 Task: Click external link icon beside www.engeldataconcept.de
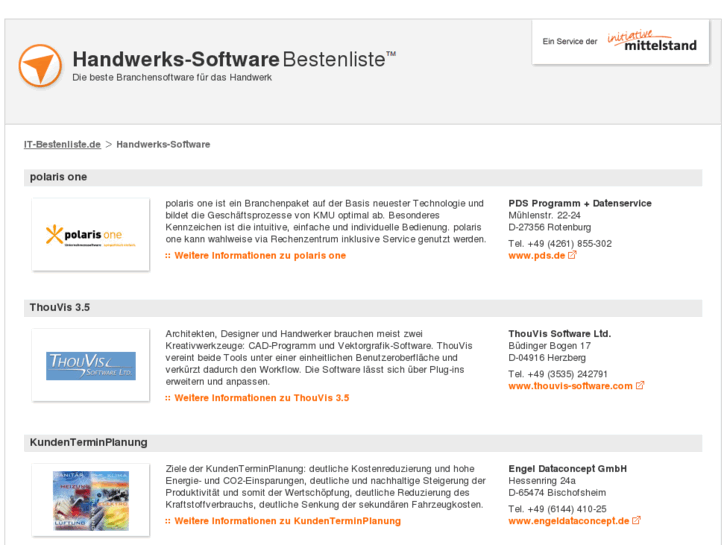point(637,520)
